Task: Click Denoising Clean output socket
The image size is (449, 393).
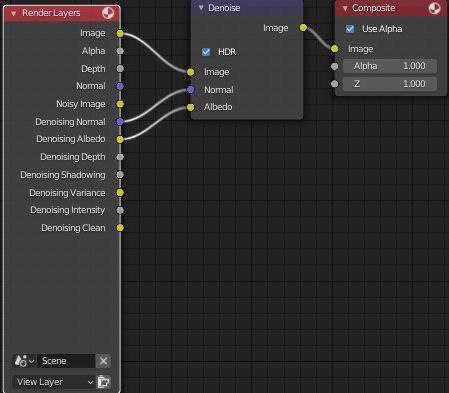Action: [x=120, y=228]
